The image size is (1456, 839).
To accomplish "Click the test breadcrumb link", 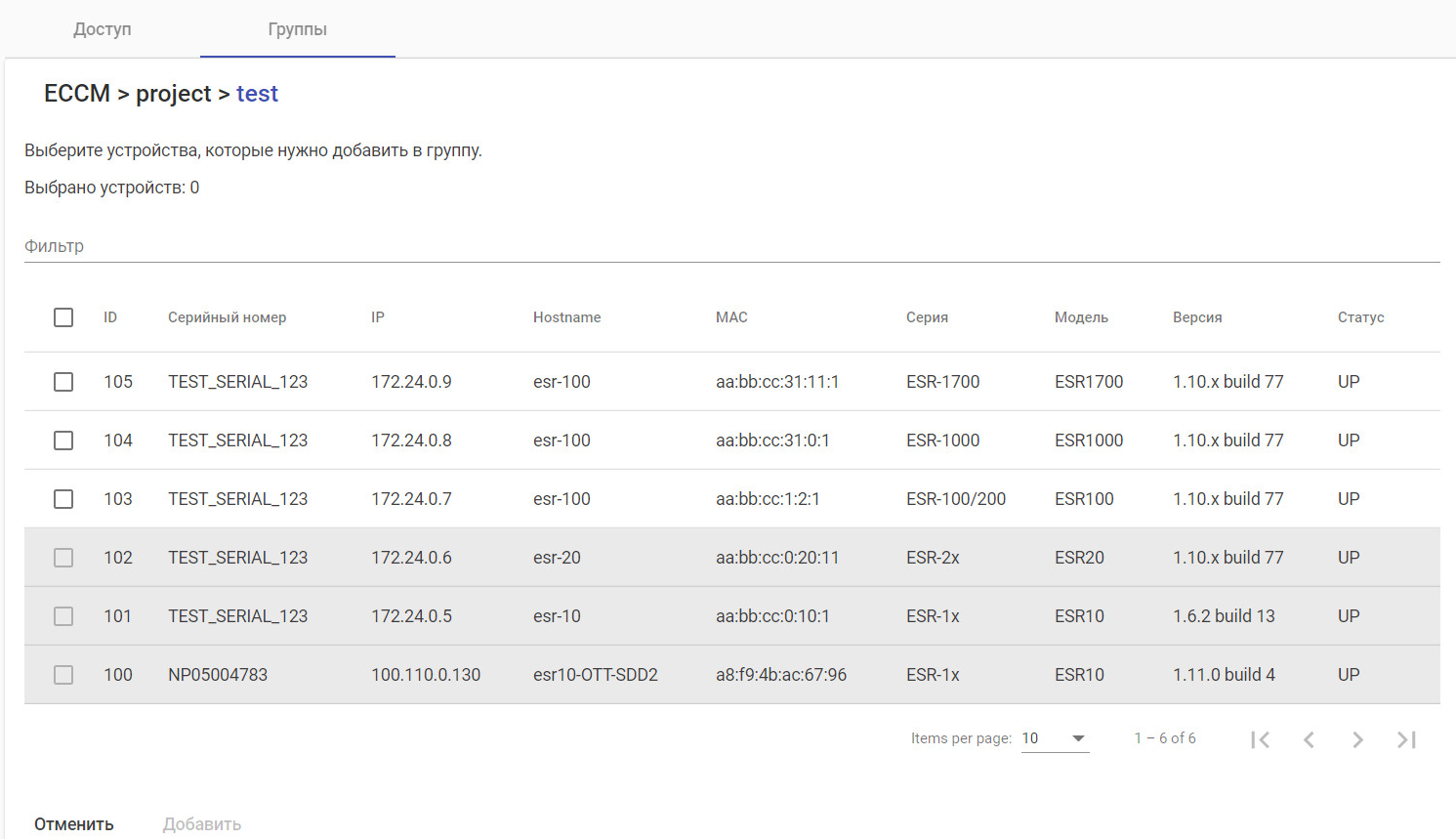I will pos(257,94).
